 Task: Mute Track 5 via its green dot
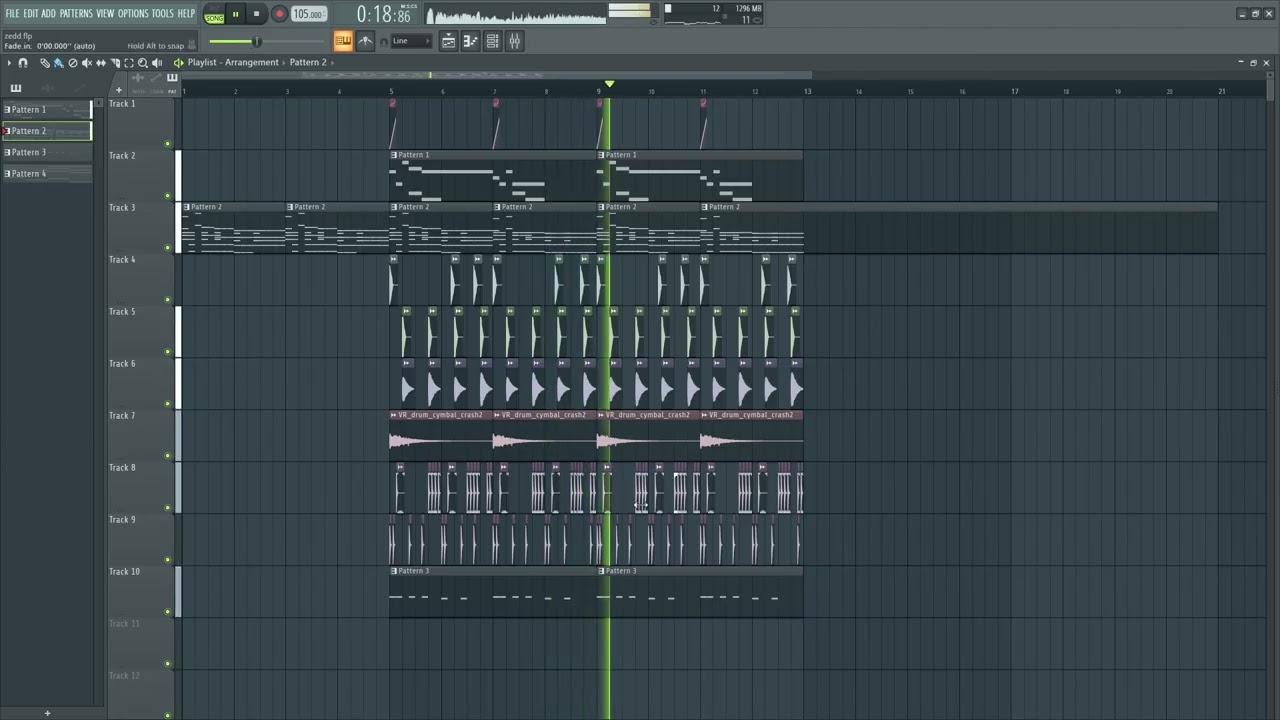(x=167, y=351)
